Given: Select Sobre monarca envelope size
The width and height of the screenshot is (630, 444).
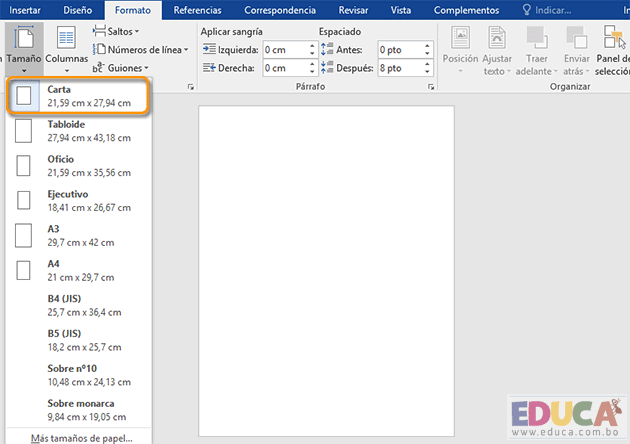Looking at the screenshot, I should coord(78,410).
